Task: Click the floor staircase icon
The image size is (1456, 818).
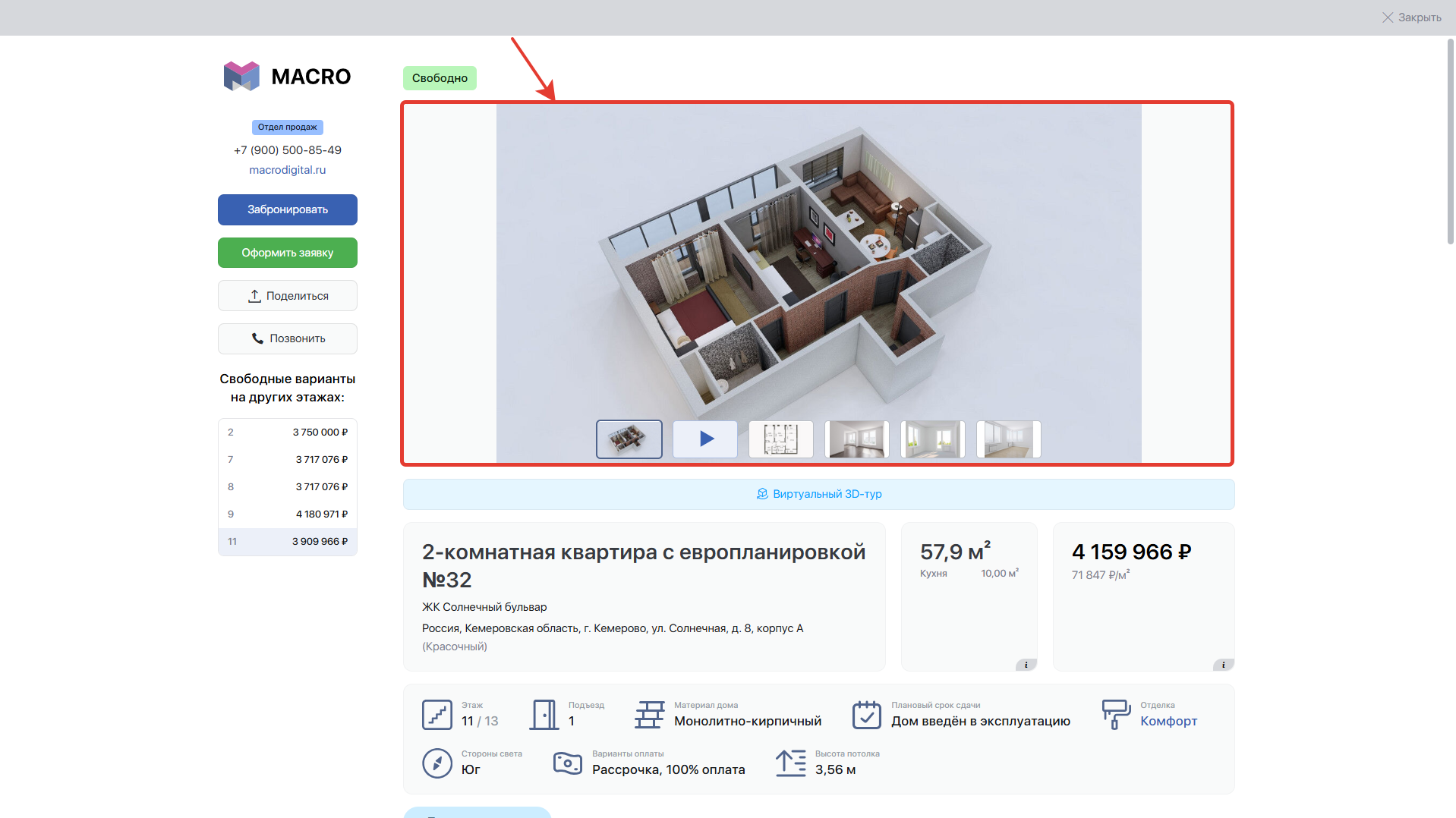Action: pos(437,715)
